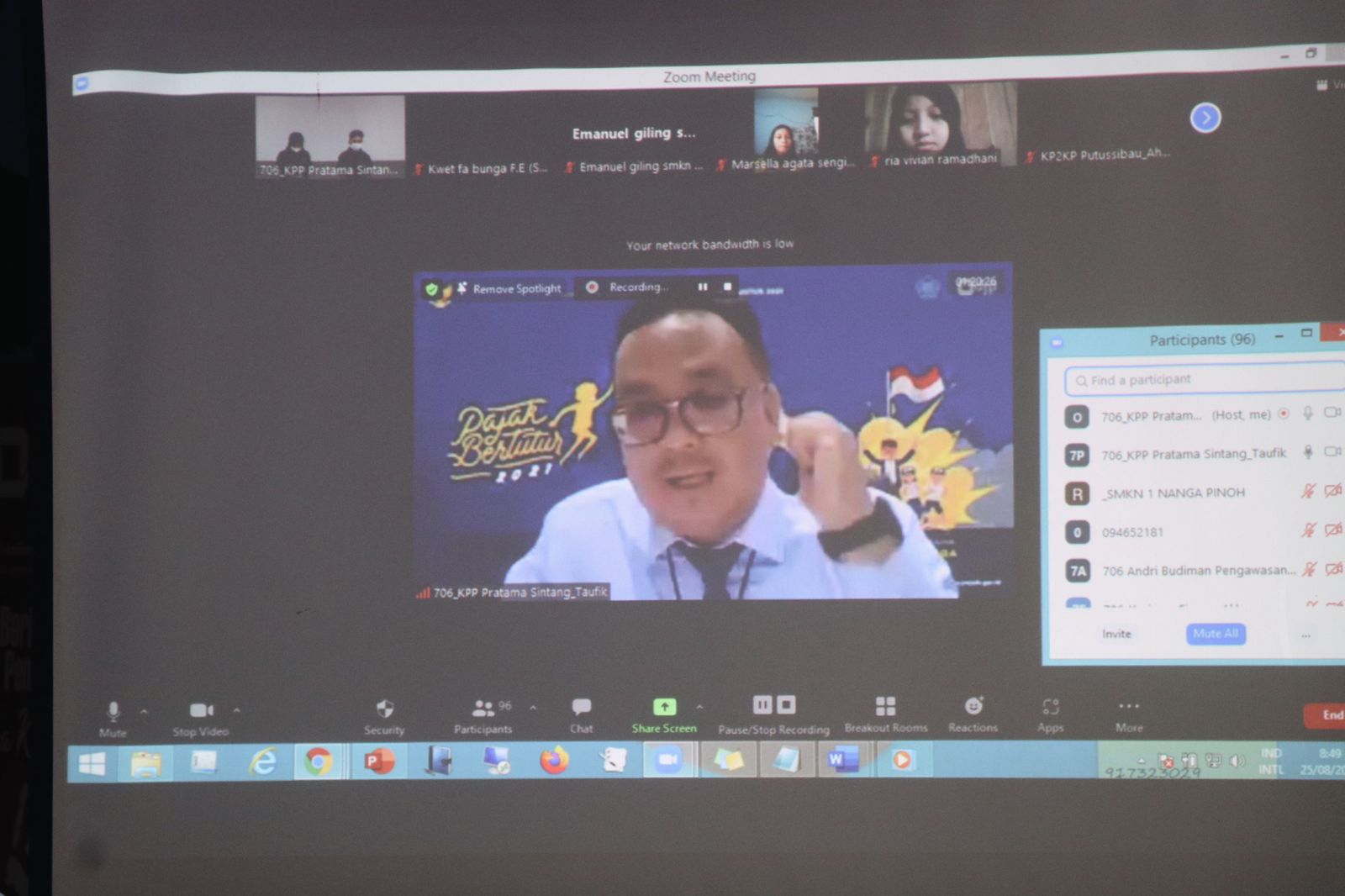1345x896 pixels.
Task: Open Firefox from the Windows taskbar
Action: (554, 762)
